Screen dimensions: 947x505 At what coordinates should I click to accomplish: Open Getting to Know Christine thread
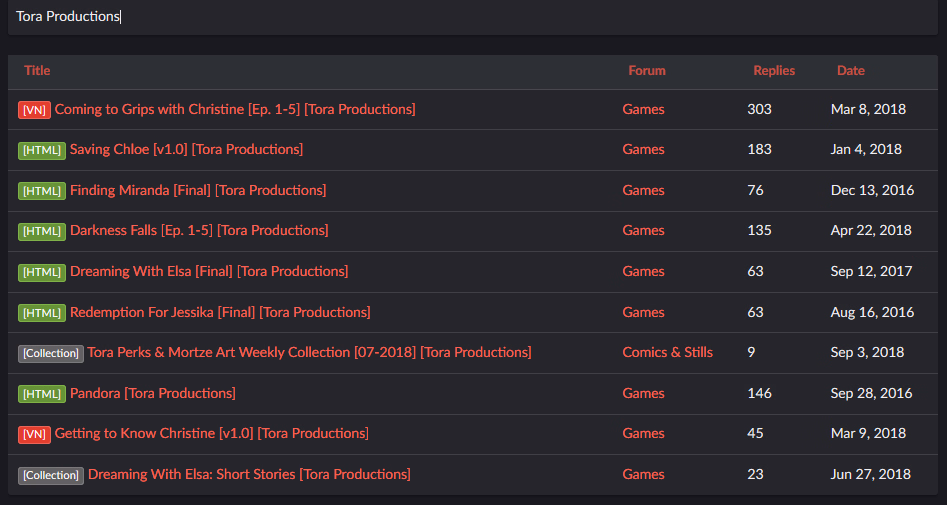[211, 433]
